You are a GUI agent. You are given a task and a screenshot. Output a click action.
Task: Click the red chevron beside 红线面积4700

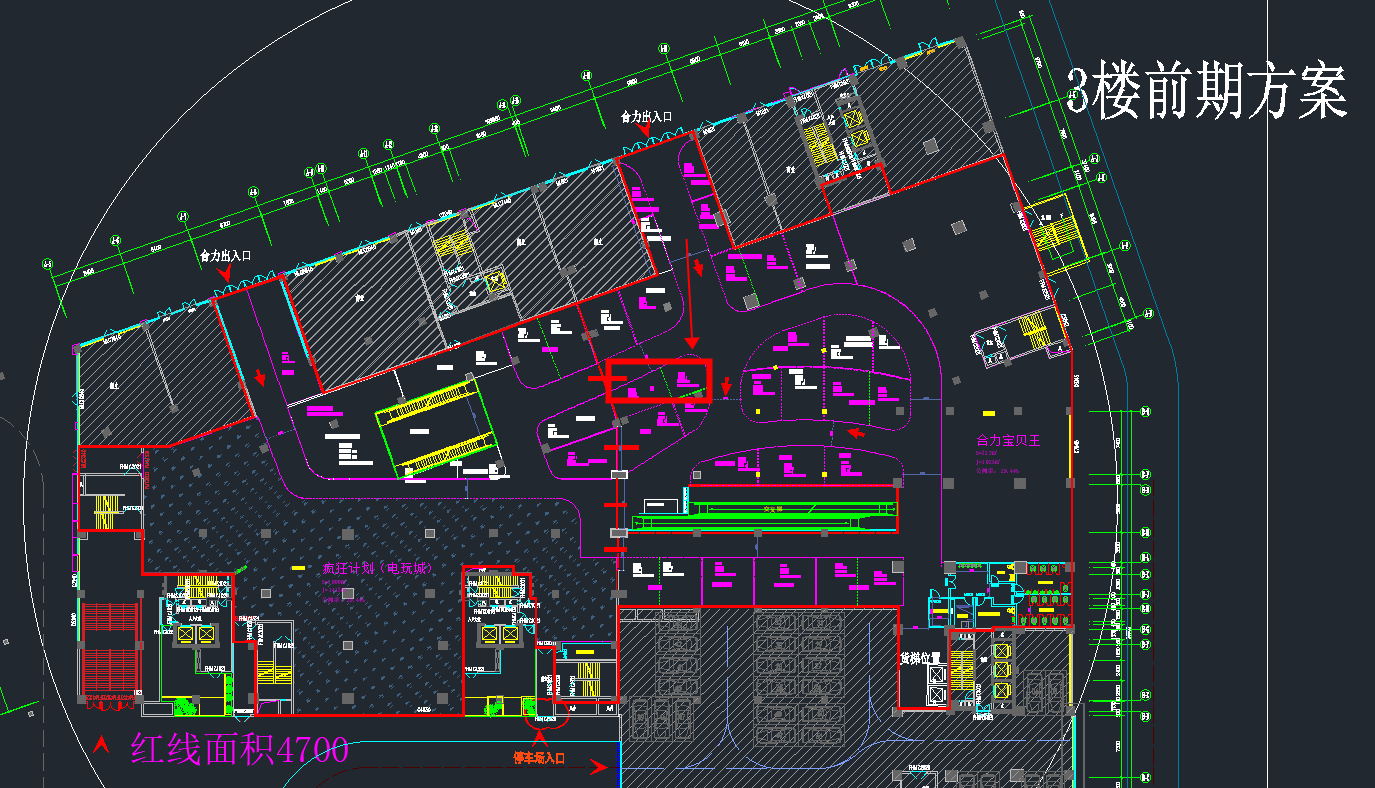101,745
